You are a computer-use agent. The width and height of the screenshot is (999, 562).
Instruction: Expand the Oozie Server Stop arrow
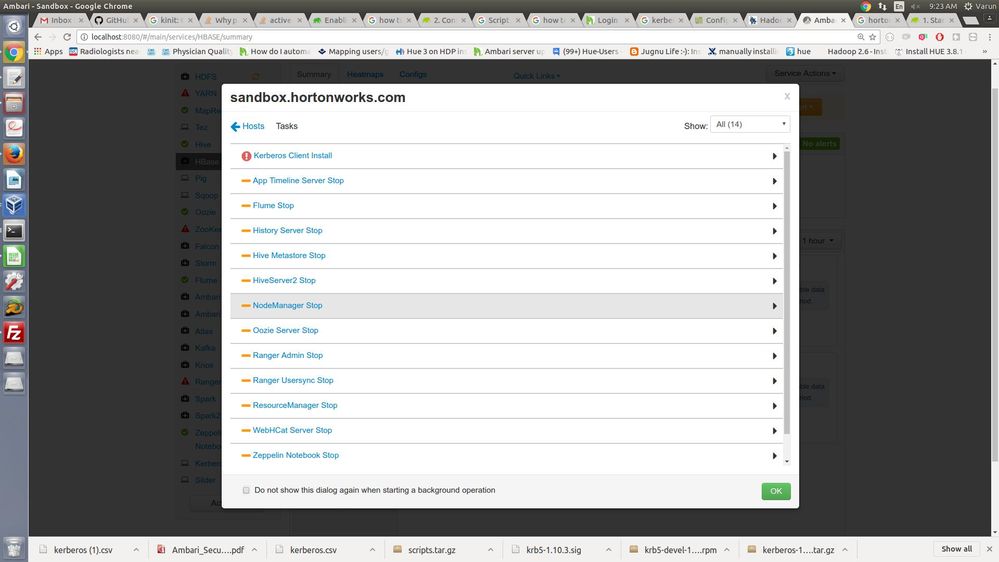(x=774, y=331)
